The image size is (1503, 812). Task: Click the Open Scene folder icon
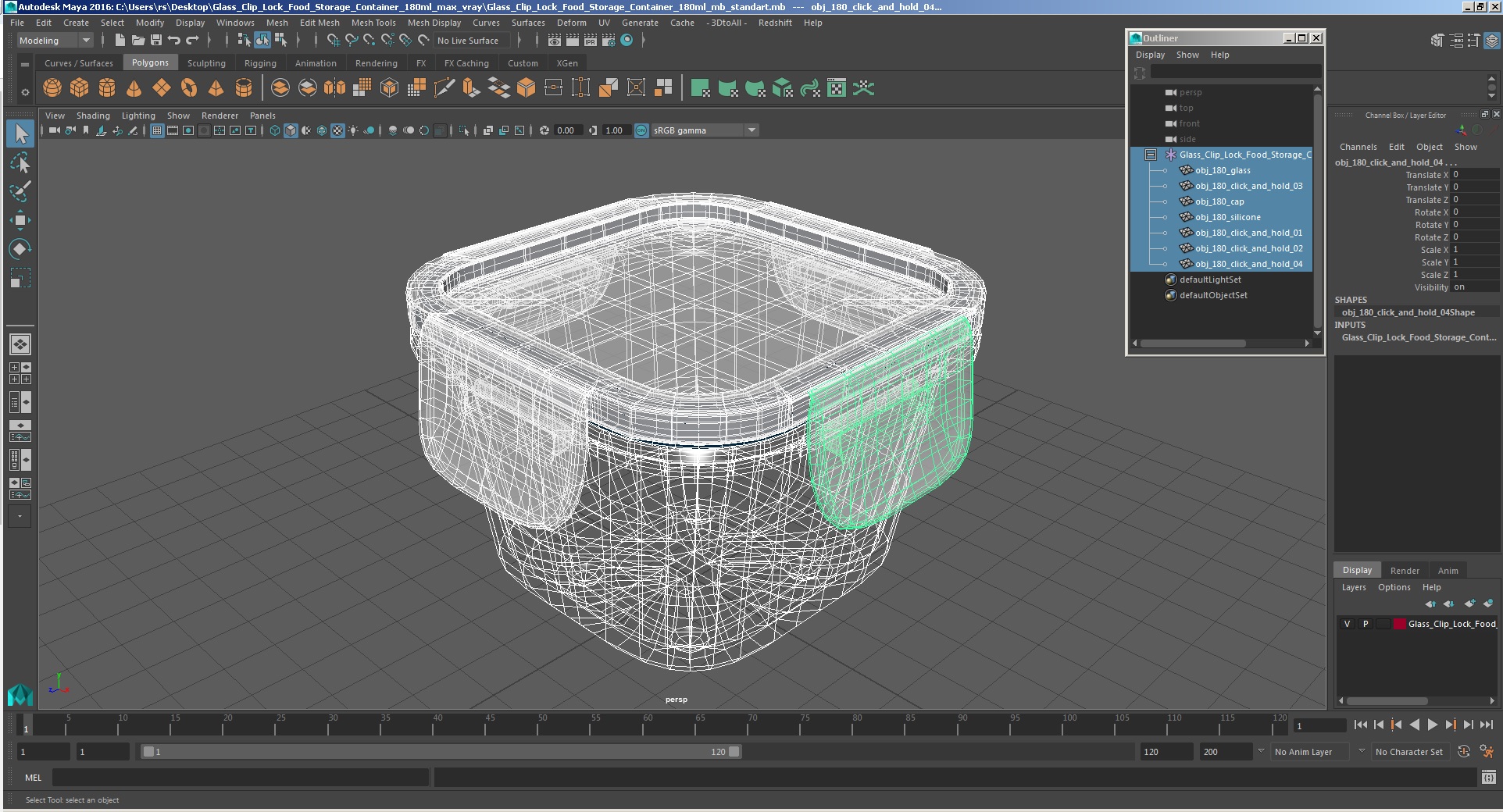point(138,41)
